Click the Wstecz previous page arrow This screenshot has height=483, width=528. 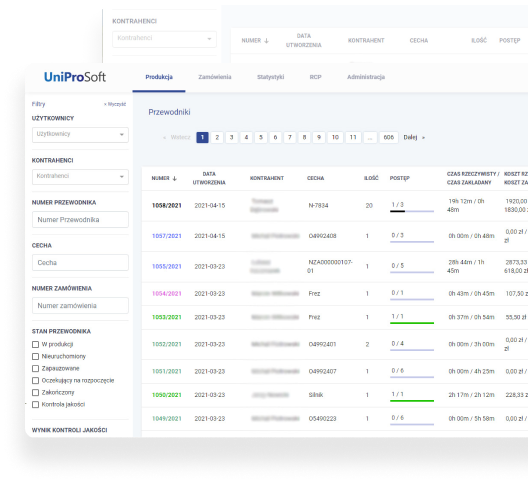[x=164, y=137]
